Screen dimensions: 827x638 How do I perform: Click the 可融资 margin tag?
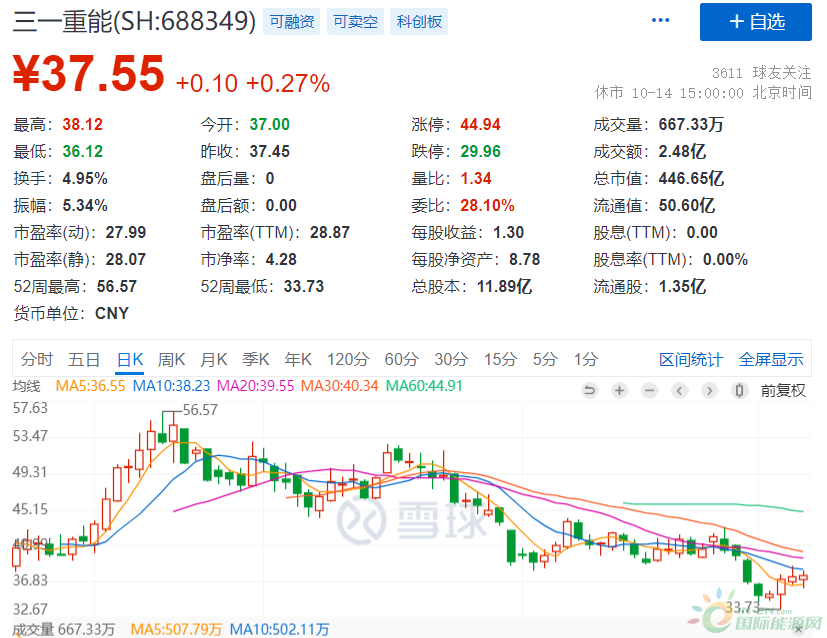pyautogui.click(x=292, y=21)
